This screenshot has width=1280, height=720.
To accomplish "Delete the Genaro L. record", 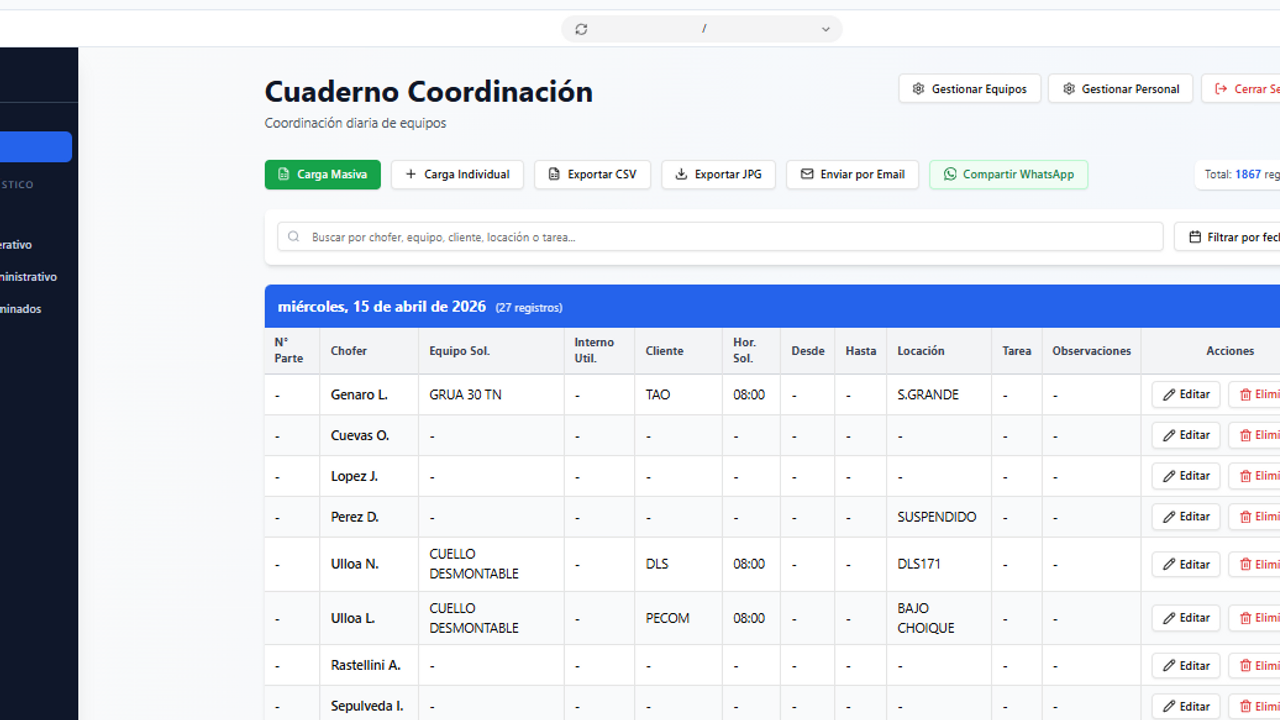I will (1254, 394).
